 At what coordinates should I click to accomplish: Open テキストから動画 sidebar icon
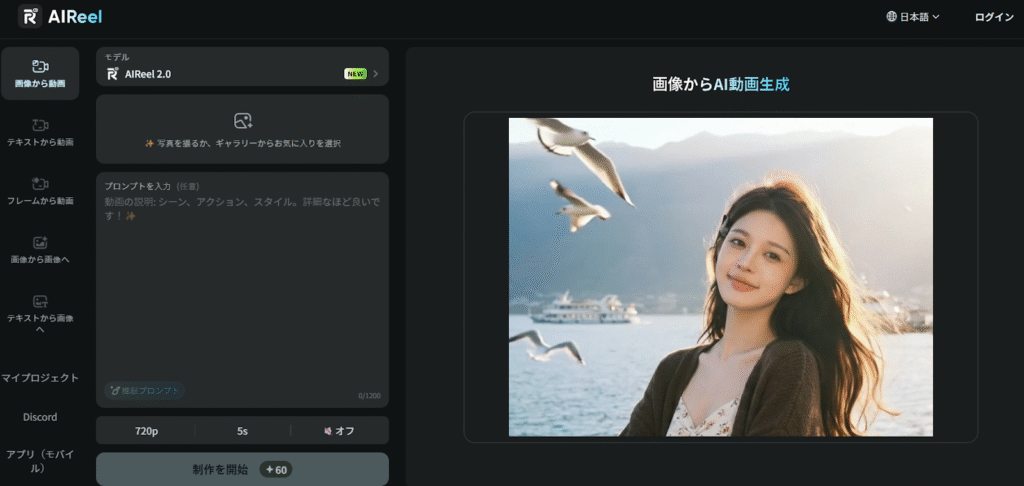[40, 125]
